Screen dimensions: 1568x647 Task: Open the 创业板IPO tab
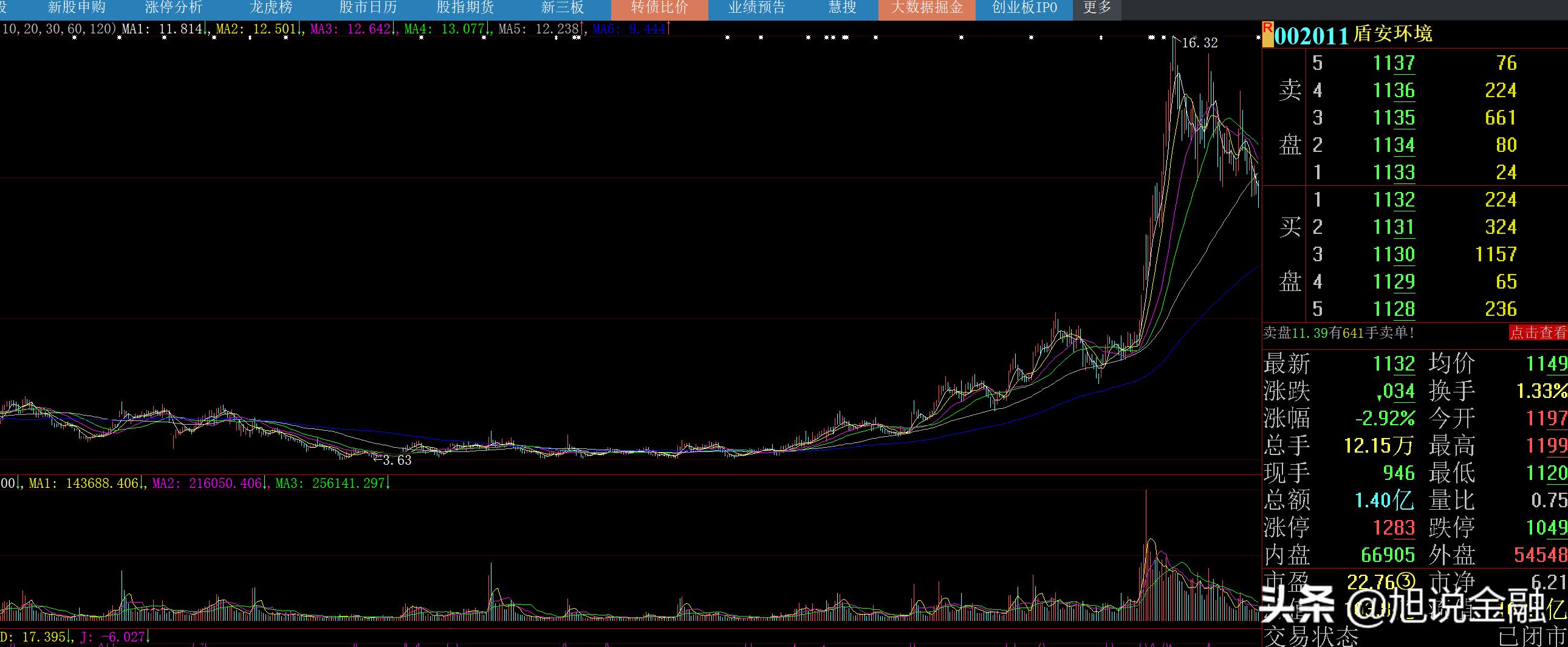[1024, 8]
